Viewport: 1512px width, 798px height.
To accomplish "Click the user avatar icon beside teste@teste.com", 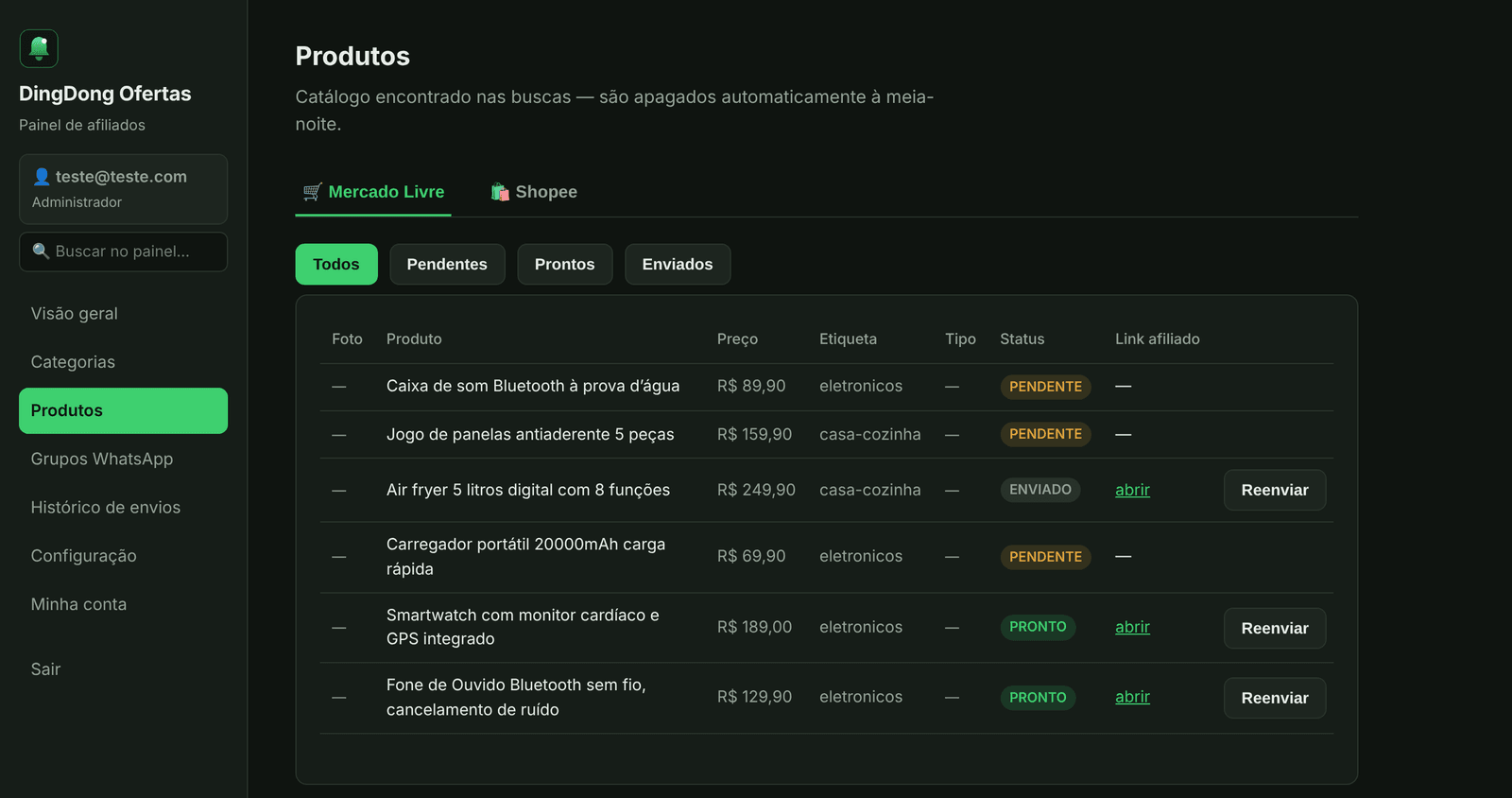I will coord(42,177).
